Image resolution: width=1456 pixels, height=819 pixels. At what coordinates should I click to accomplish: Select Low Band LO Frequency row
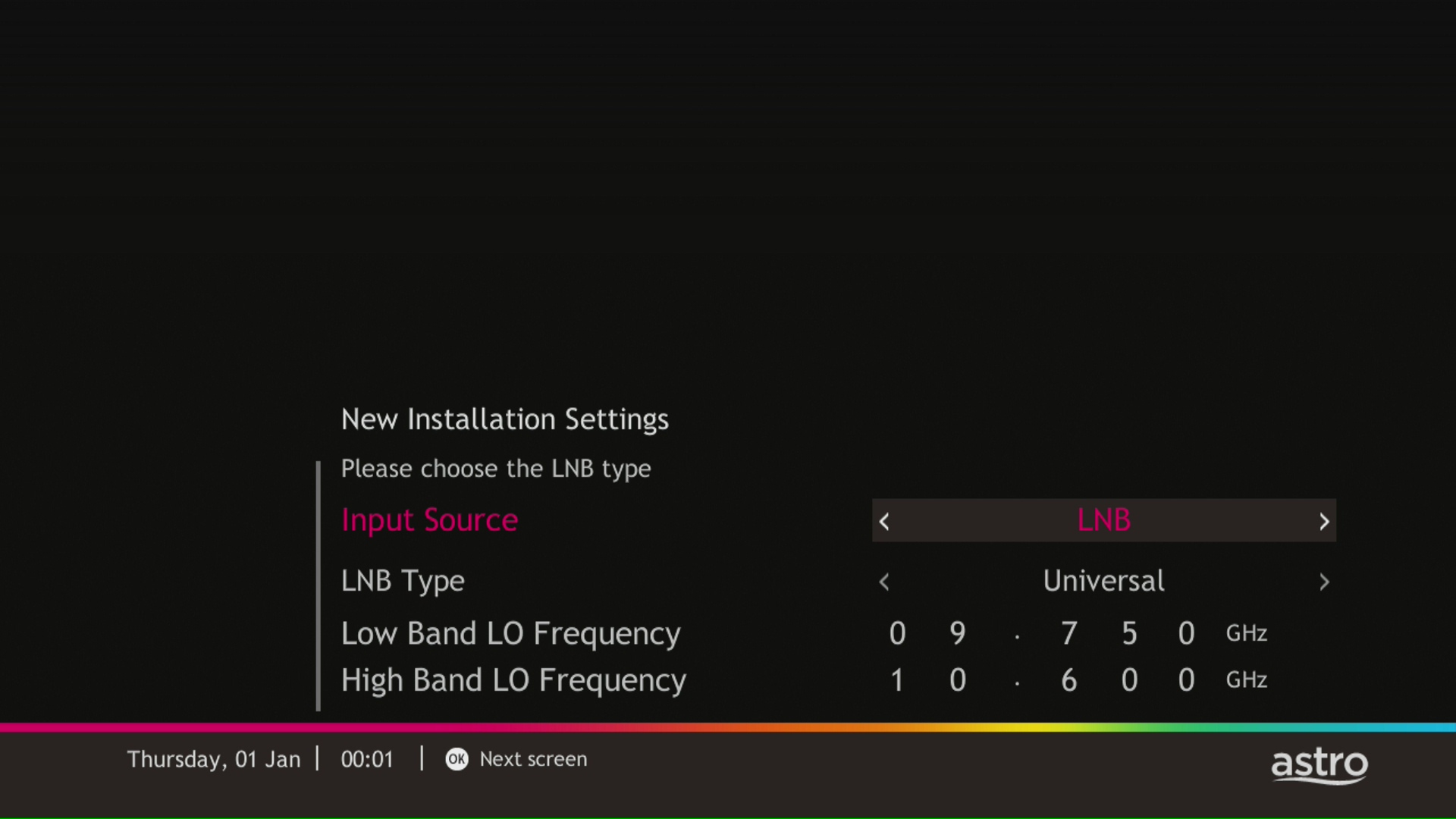(510, 633)
